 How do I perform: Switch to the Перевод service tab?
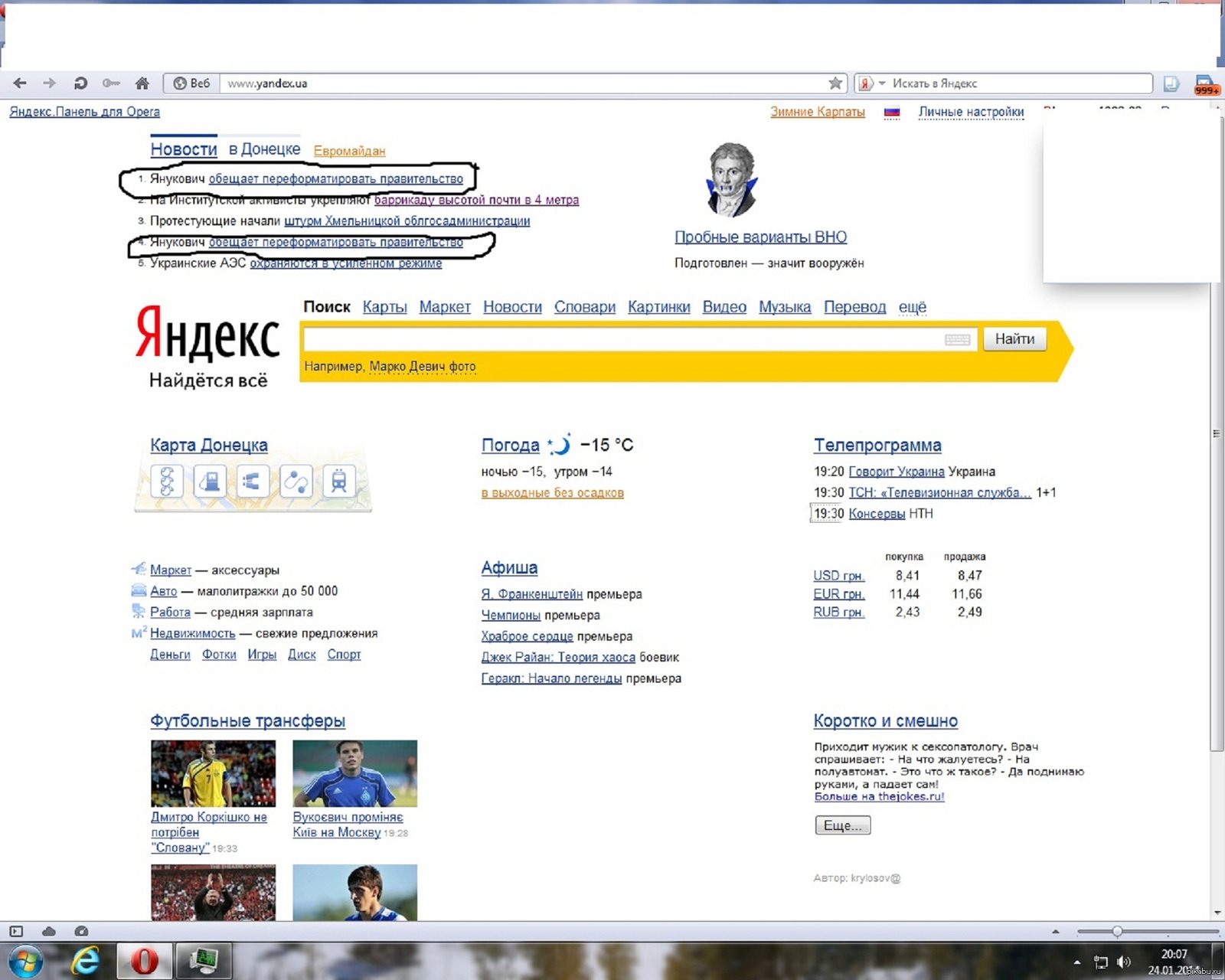click(x=854, y=307)
